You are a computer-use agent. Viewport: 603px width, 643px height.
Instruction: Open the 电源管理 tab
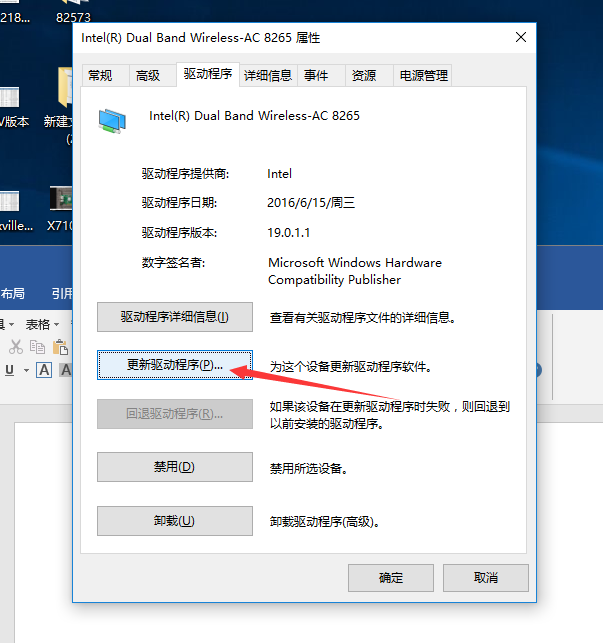tap(423, 75)
